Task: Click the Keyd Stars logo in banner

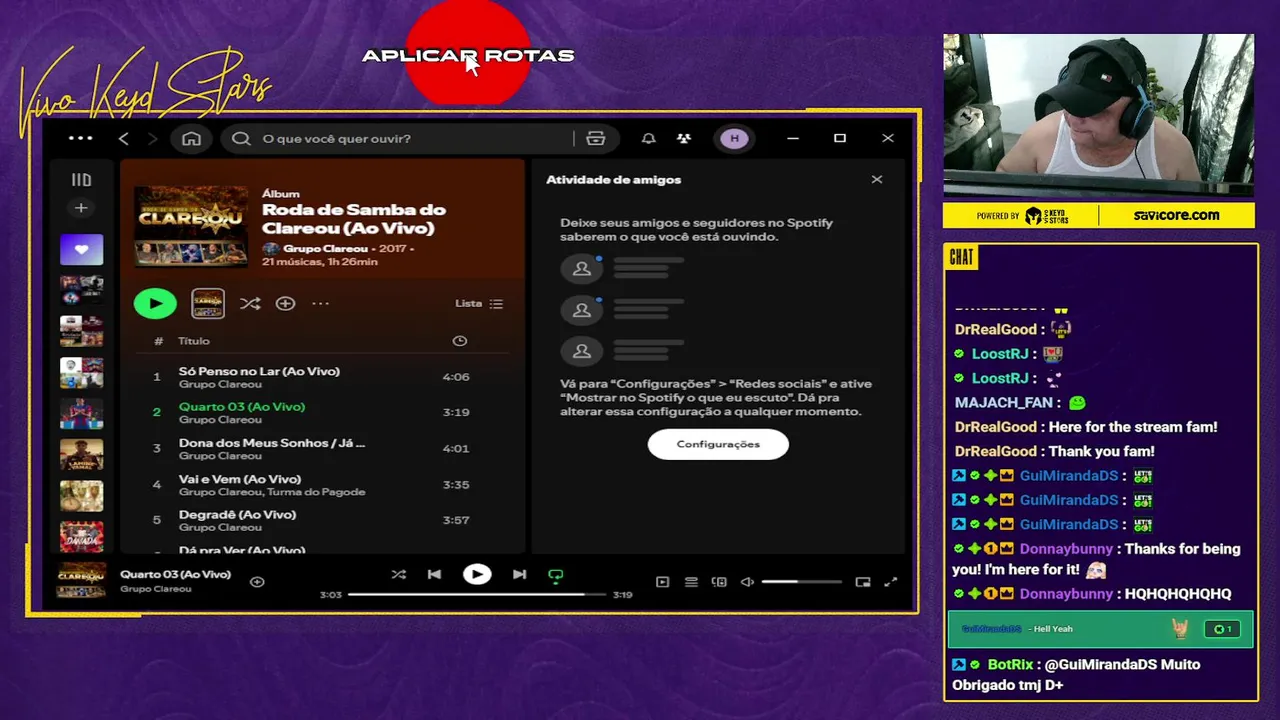Action: pyautogui.click(x=1047, y=215)
